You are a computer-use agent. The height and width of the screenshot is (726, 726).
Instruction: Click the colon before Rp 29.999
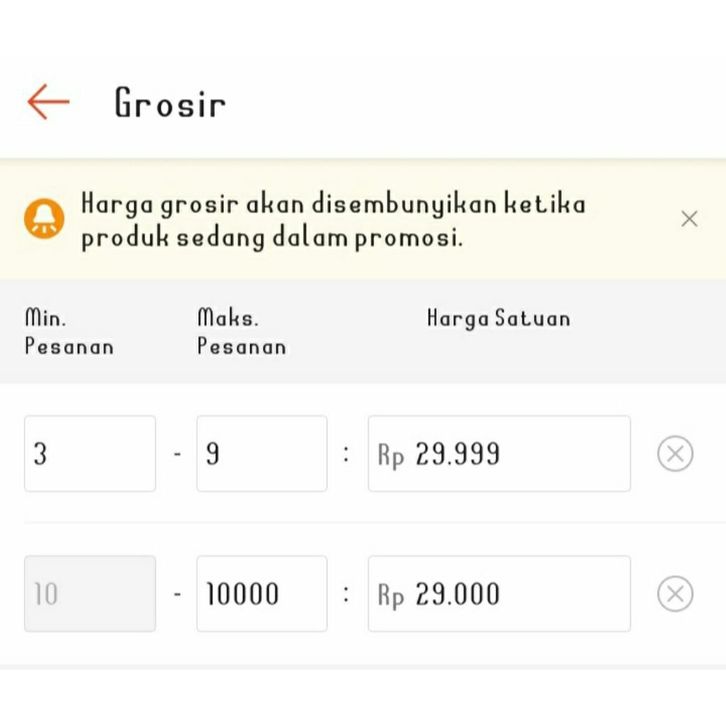[347, 455]
